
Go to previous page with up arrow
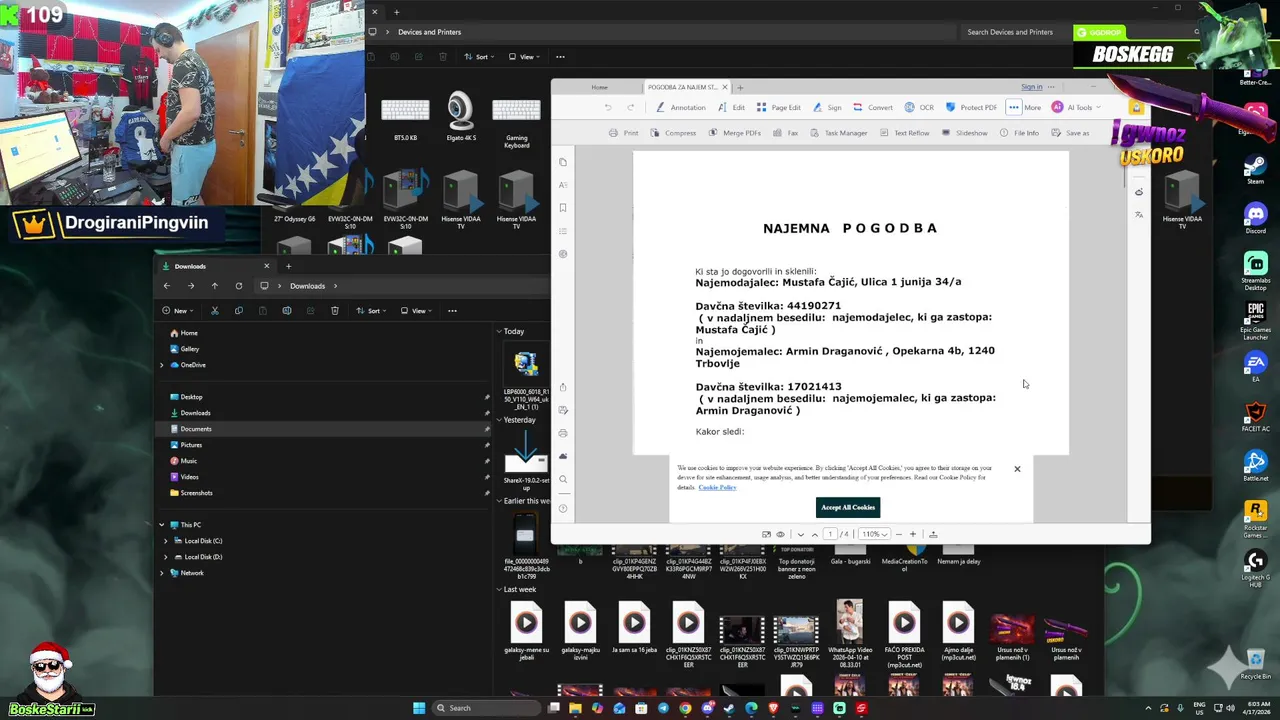(814, 534)
